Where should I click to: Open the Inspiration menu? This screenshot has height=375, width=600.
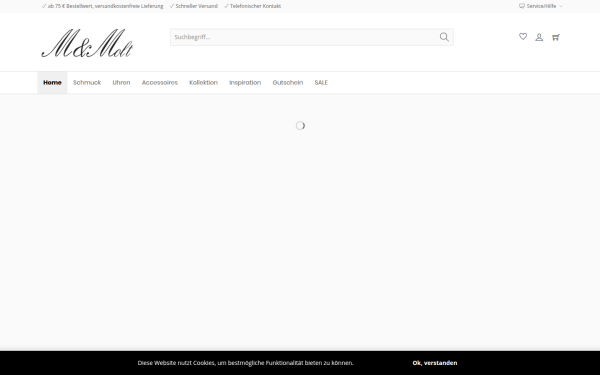click(x=245, y=83)
